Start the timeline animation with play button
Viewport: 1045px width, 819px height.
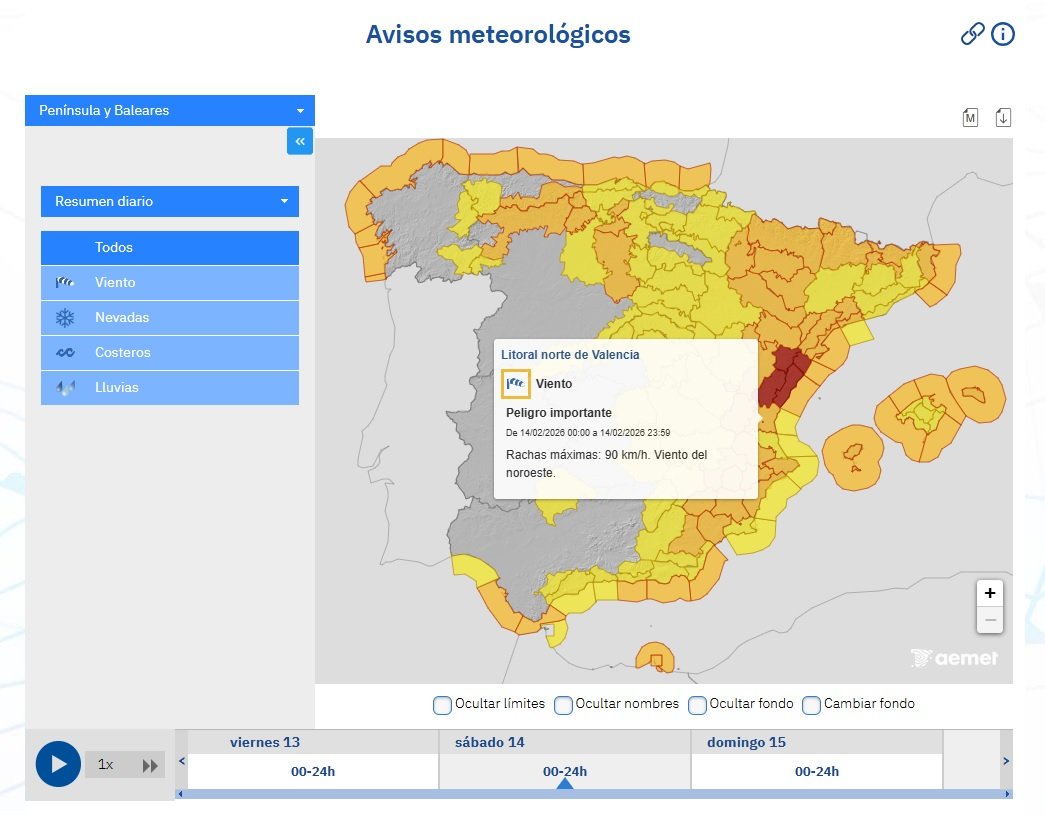click(x=59, y=764)
